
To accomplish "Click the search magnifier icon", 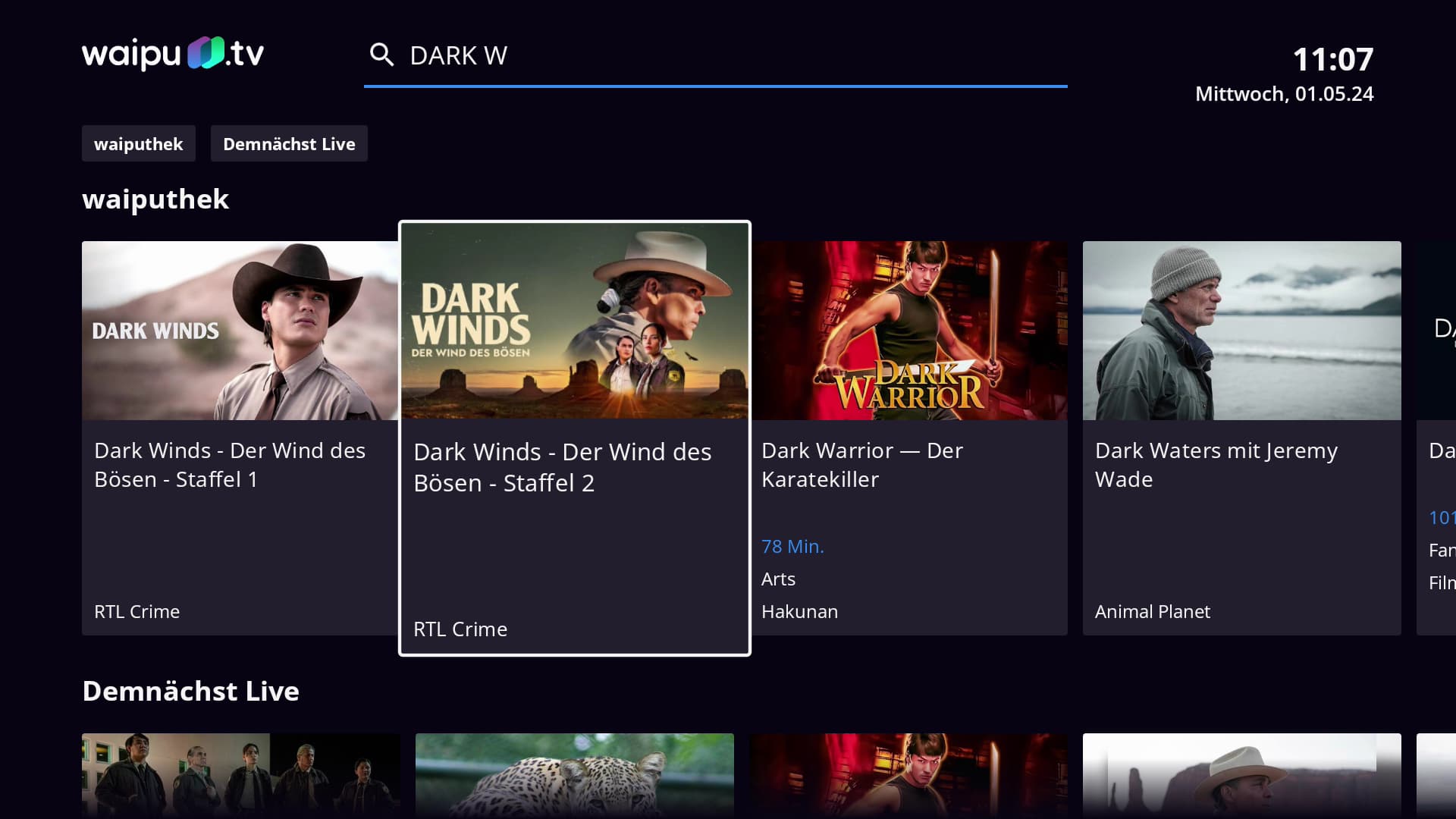I will tap(381, 55).
